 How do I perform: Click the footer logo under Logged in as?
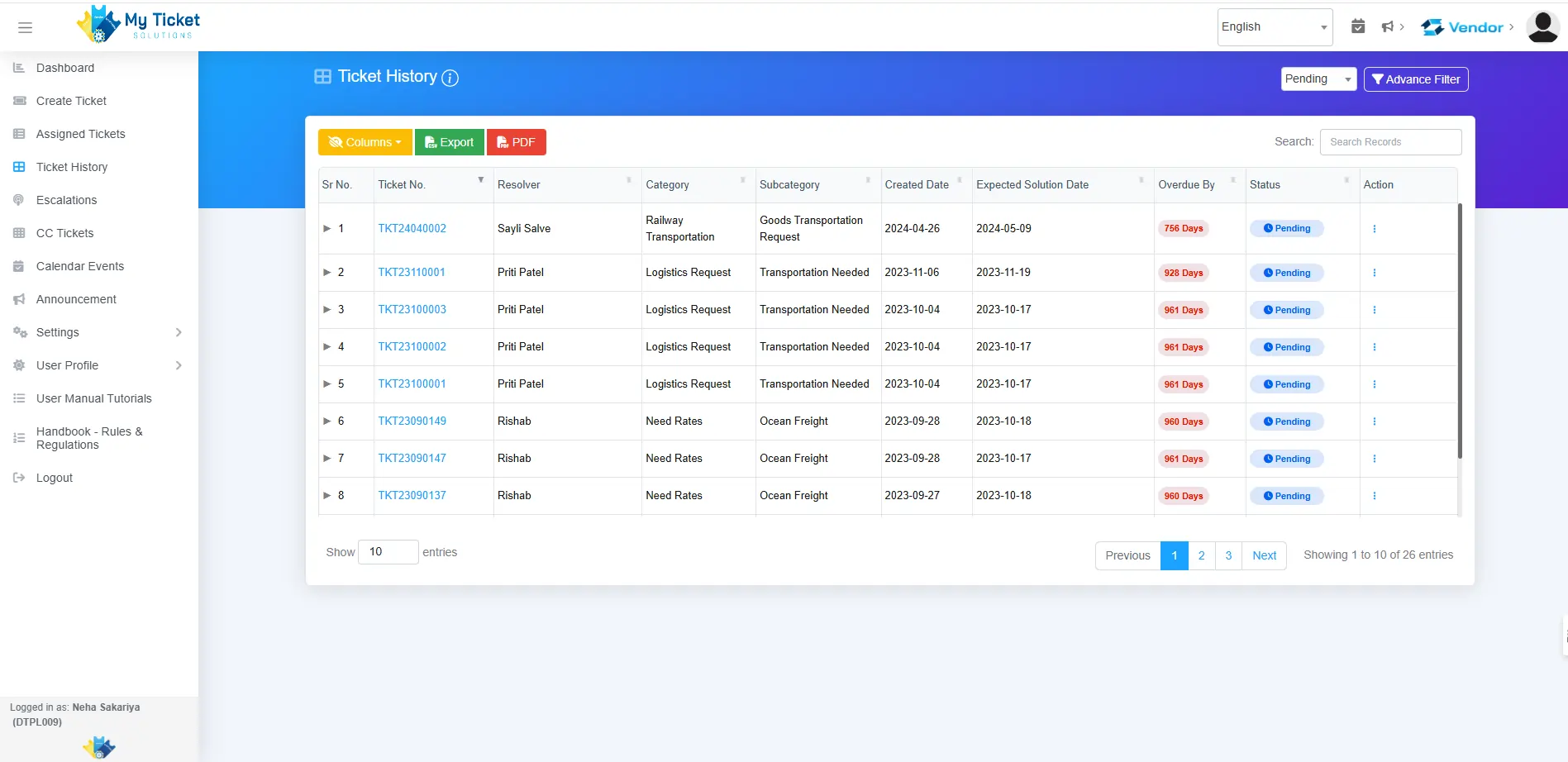[99, 747]
